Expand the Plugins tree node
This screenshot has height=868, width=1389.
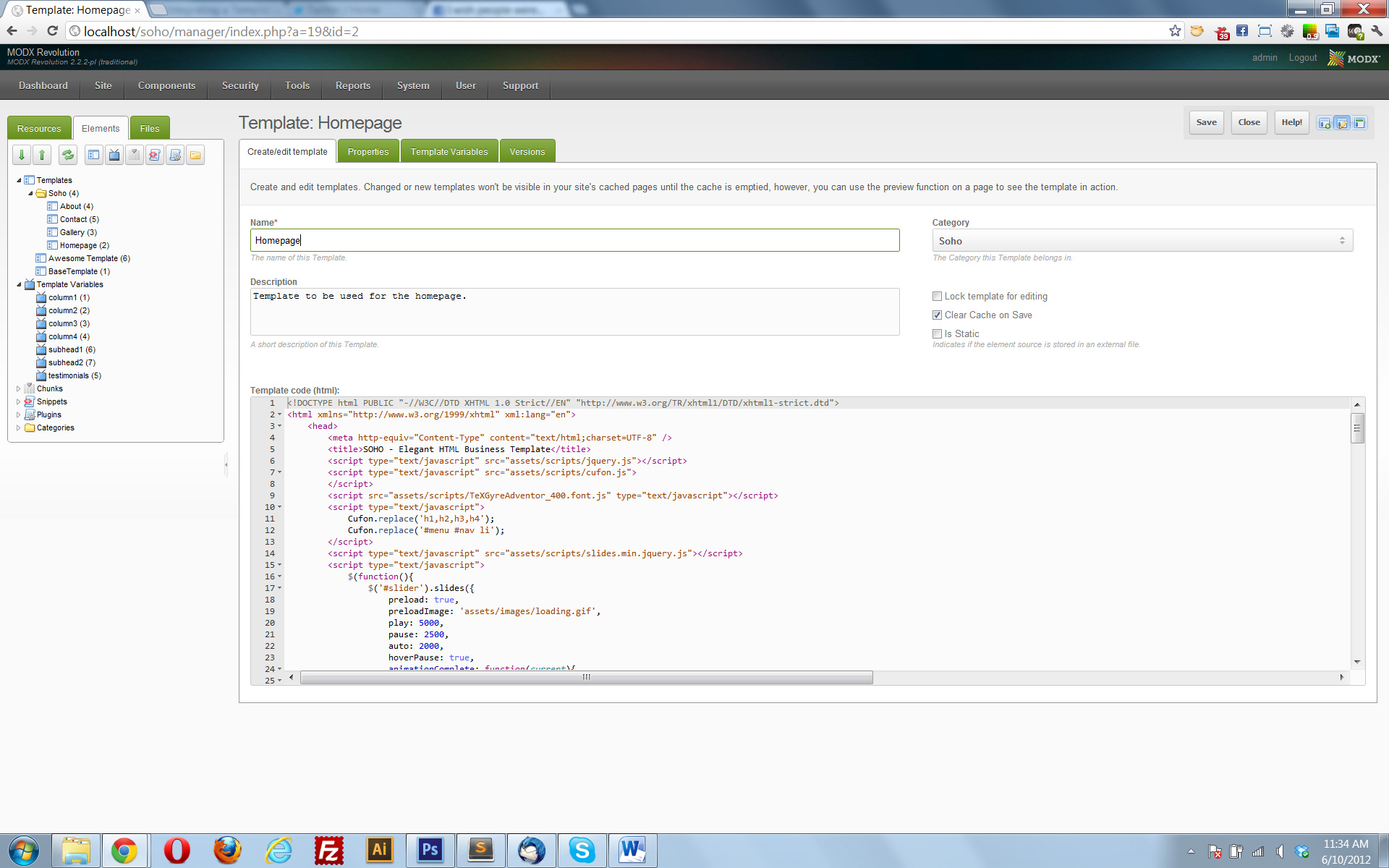click(19, 414)
